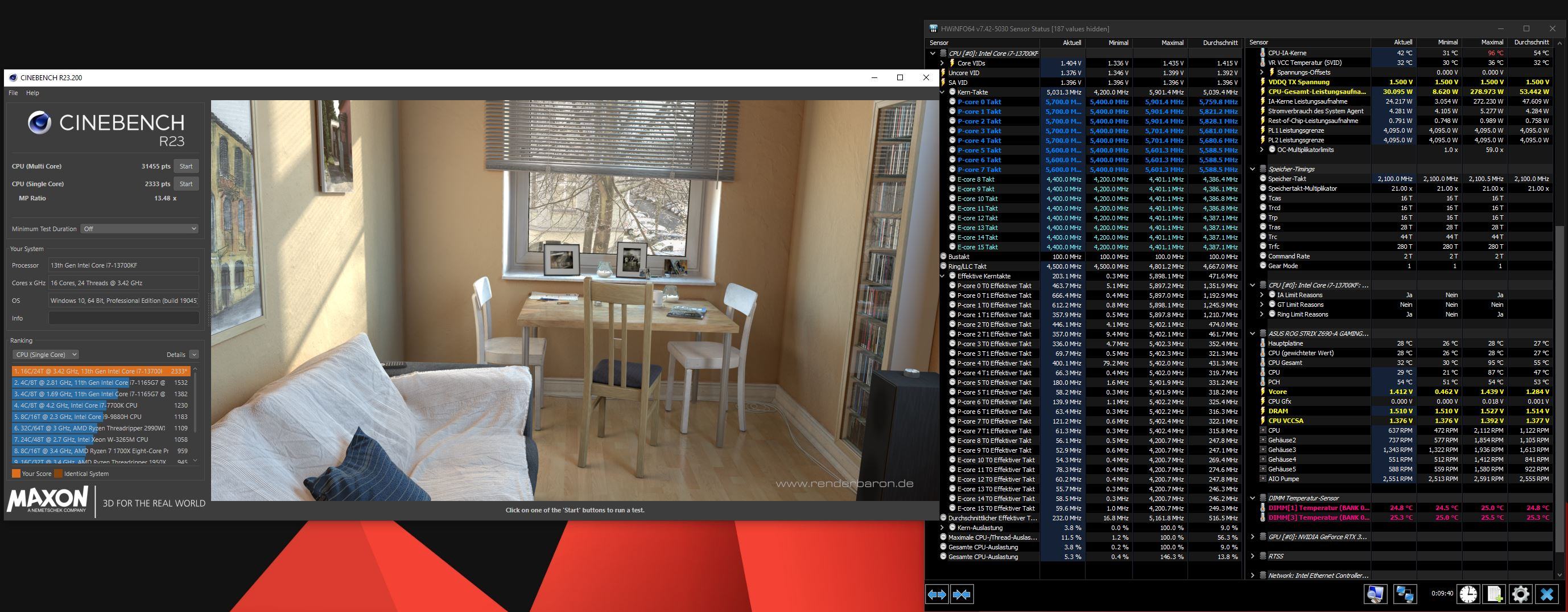Expand the GPU [#0] NVIDIA GeForce RTX section
The image size is (1568, 612).
click(x=1253, y=537)
